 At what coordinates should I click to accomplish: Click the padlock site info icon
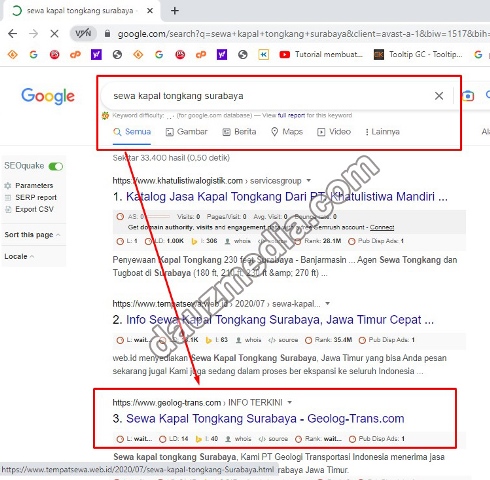point(107,34)
